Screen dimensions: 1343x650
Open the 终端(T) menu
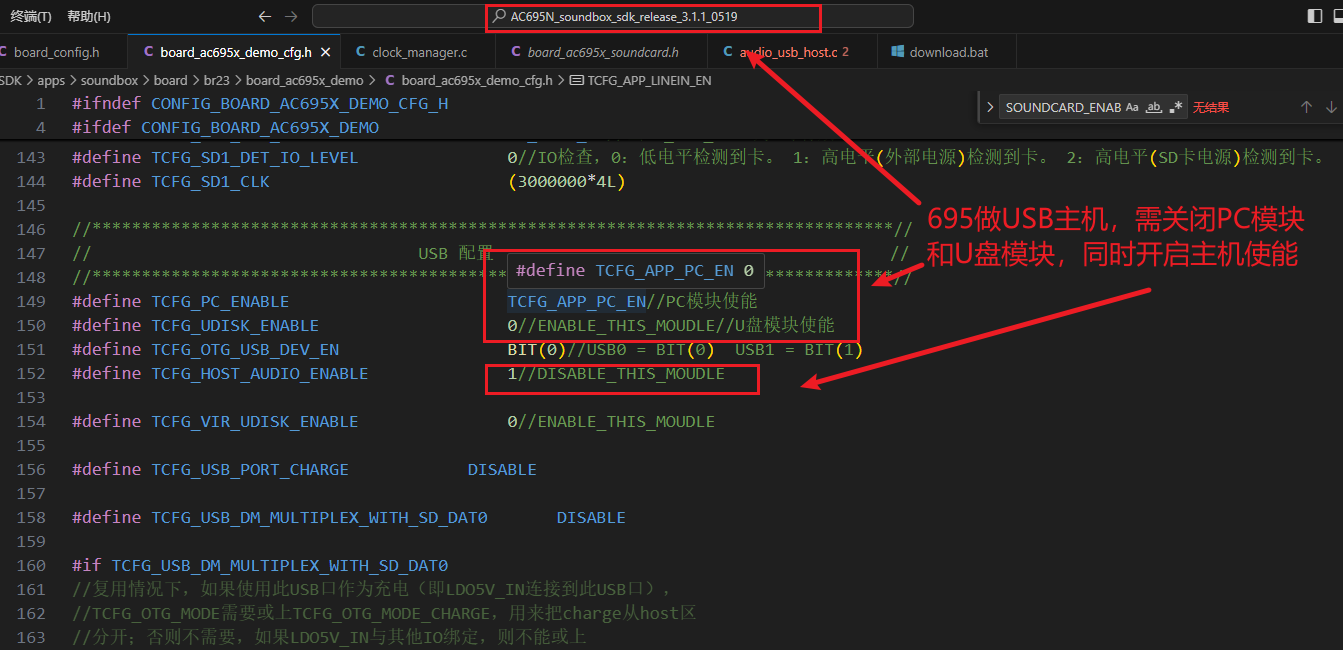pos(31,16)
